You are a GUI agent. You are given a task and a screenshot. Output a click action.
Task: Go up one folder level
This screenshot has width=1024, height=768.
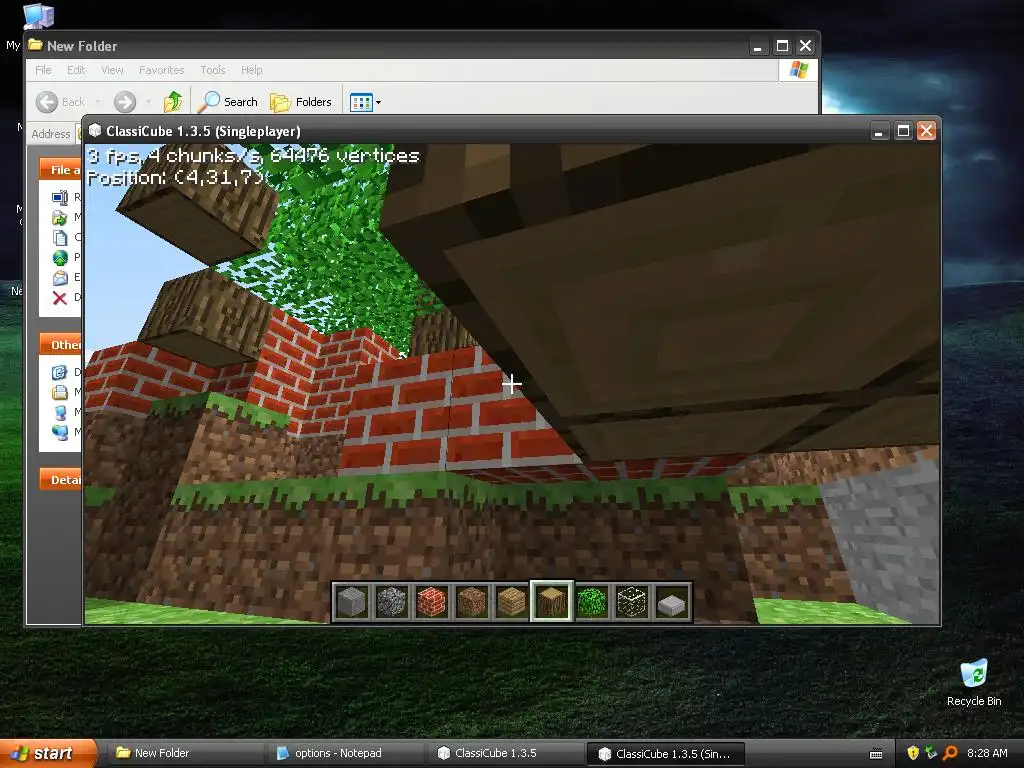pyautogui.click(x=173, y=102)
